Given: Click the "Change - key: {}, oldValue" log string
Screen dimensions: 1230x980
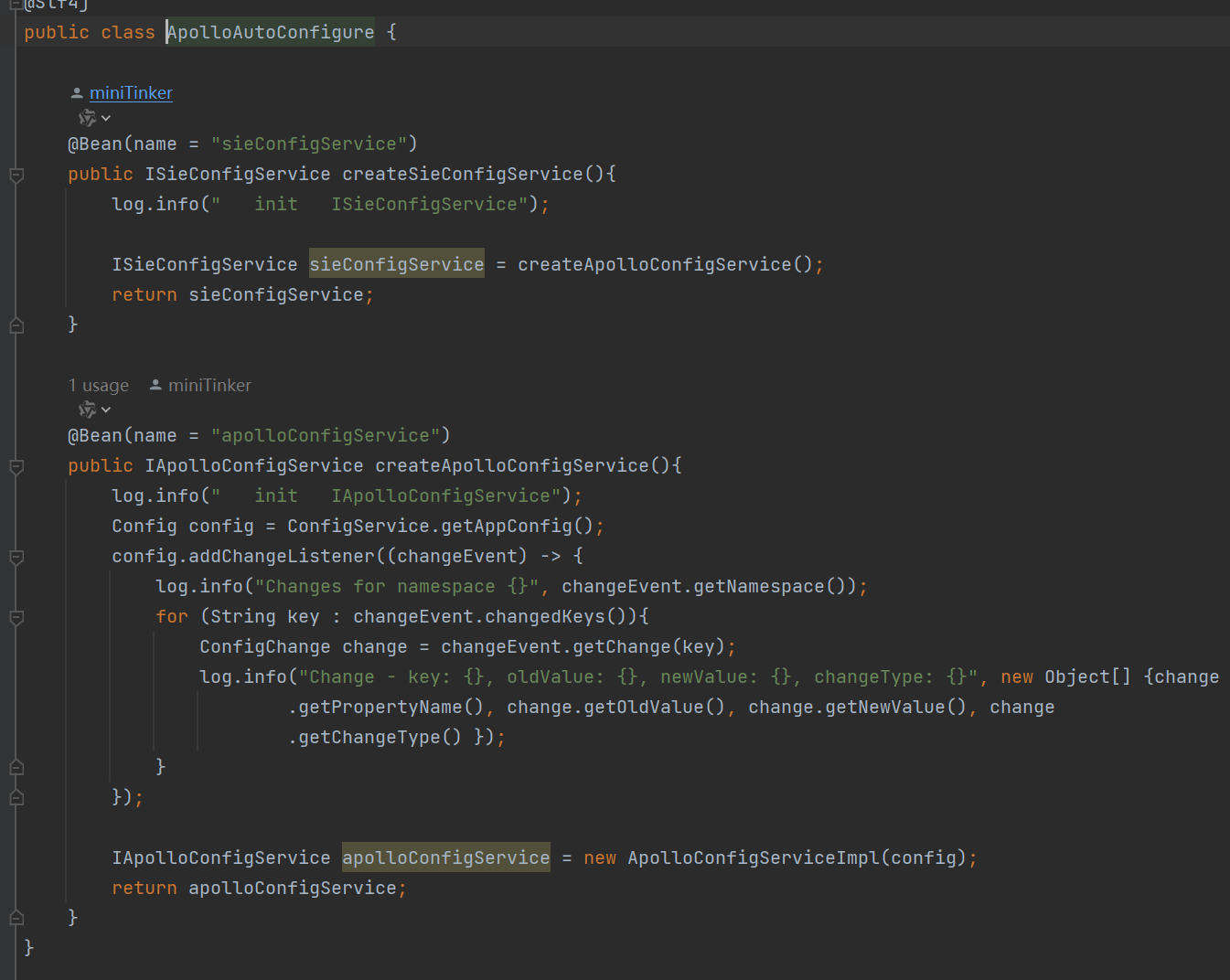Looking at the screenshot, I should pyautogui.click(x=638, y=676).
